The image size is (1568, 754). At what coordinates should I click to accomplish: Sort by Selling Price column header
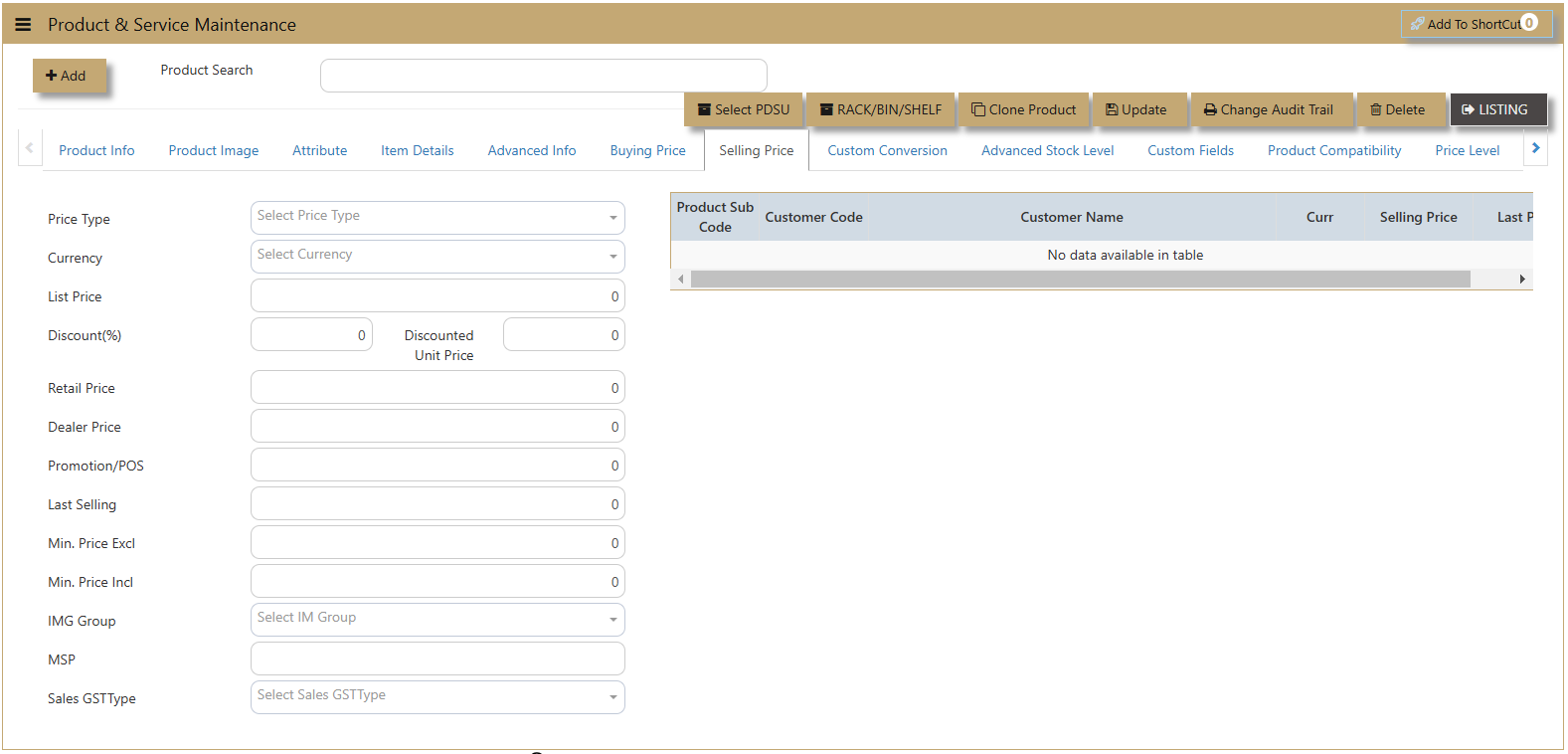pos(1418,217)
